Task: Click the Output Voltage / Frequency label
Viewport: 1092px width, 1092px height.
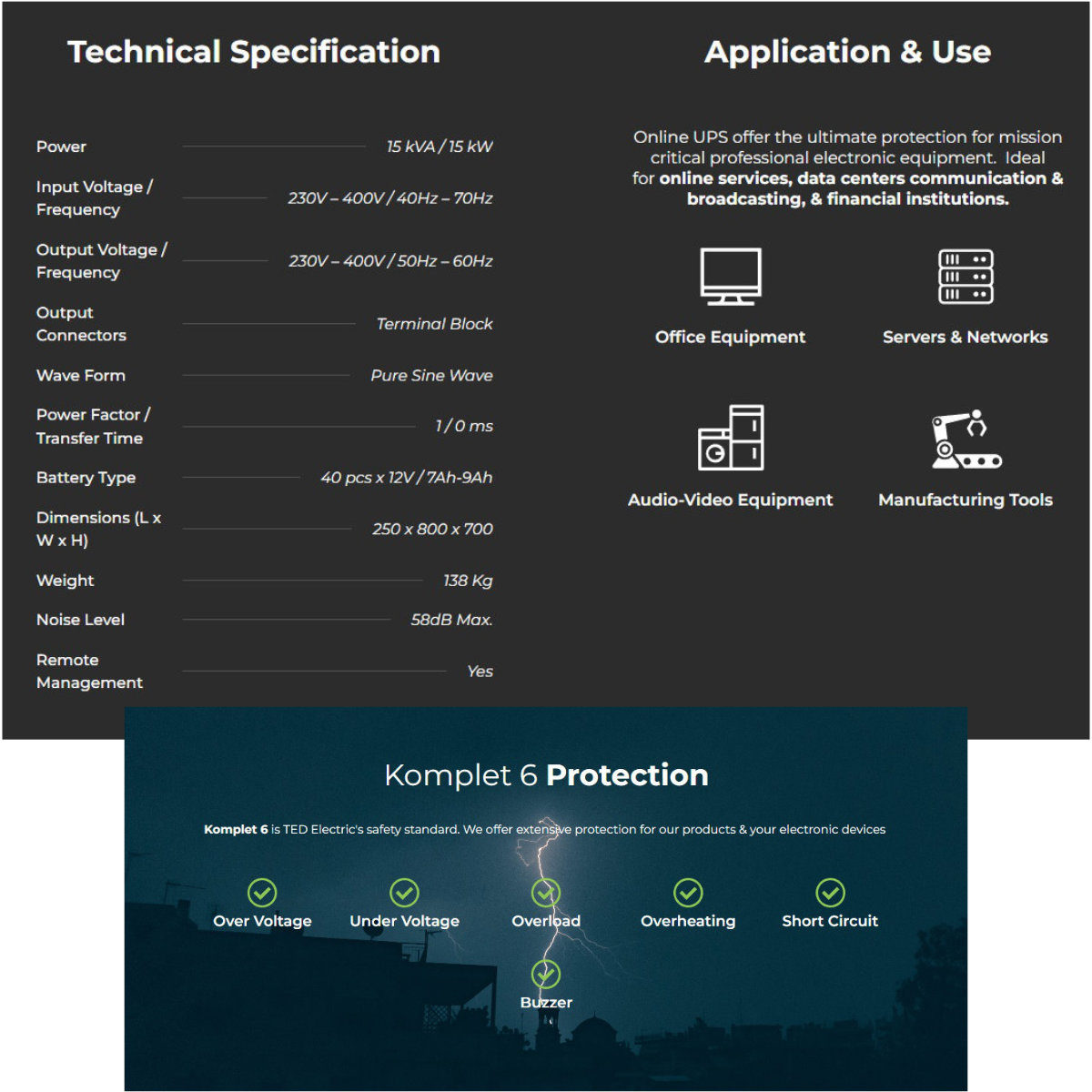Action: coord(102,260)
